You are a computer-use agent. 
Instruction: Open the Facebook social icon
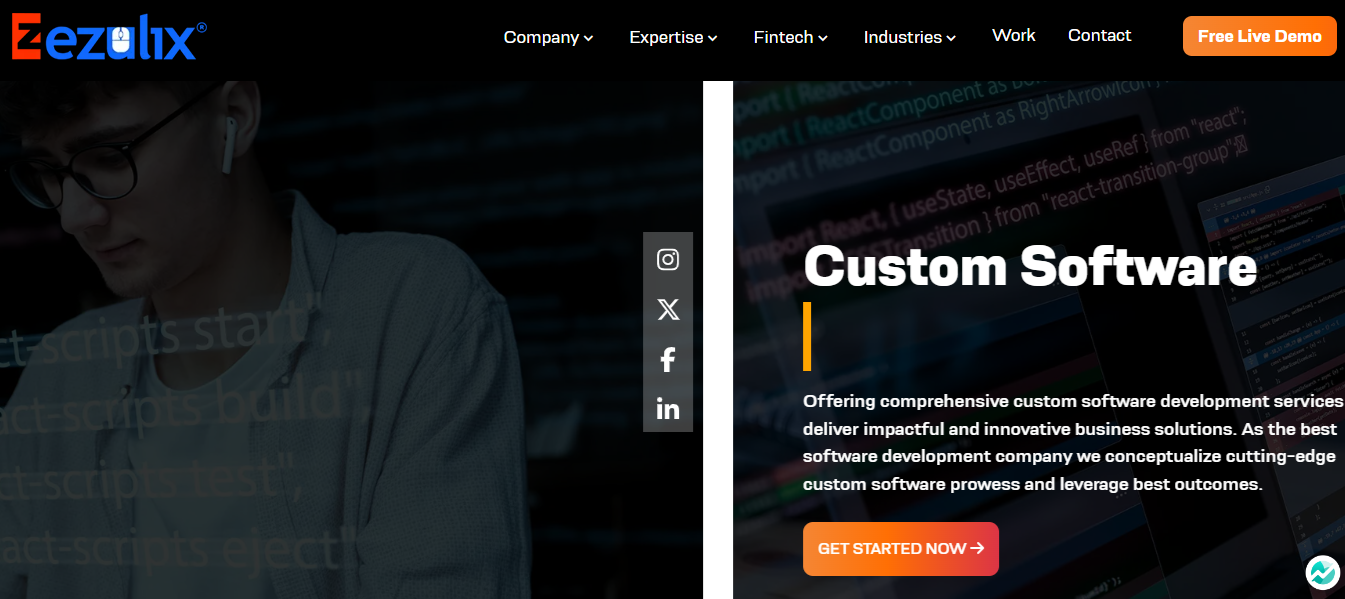click(668, 360)
